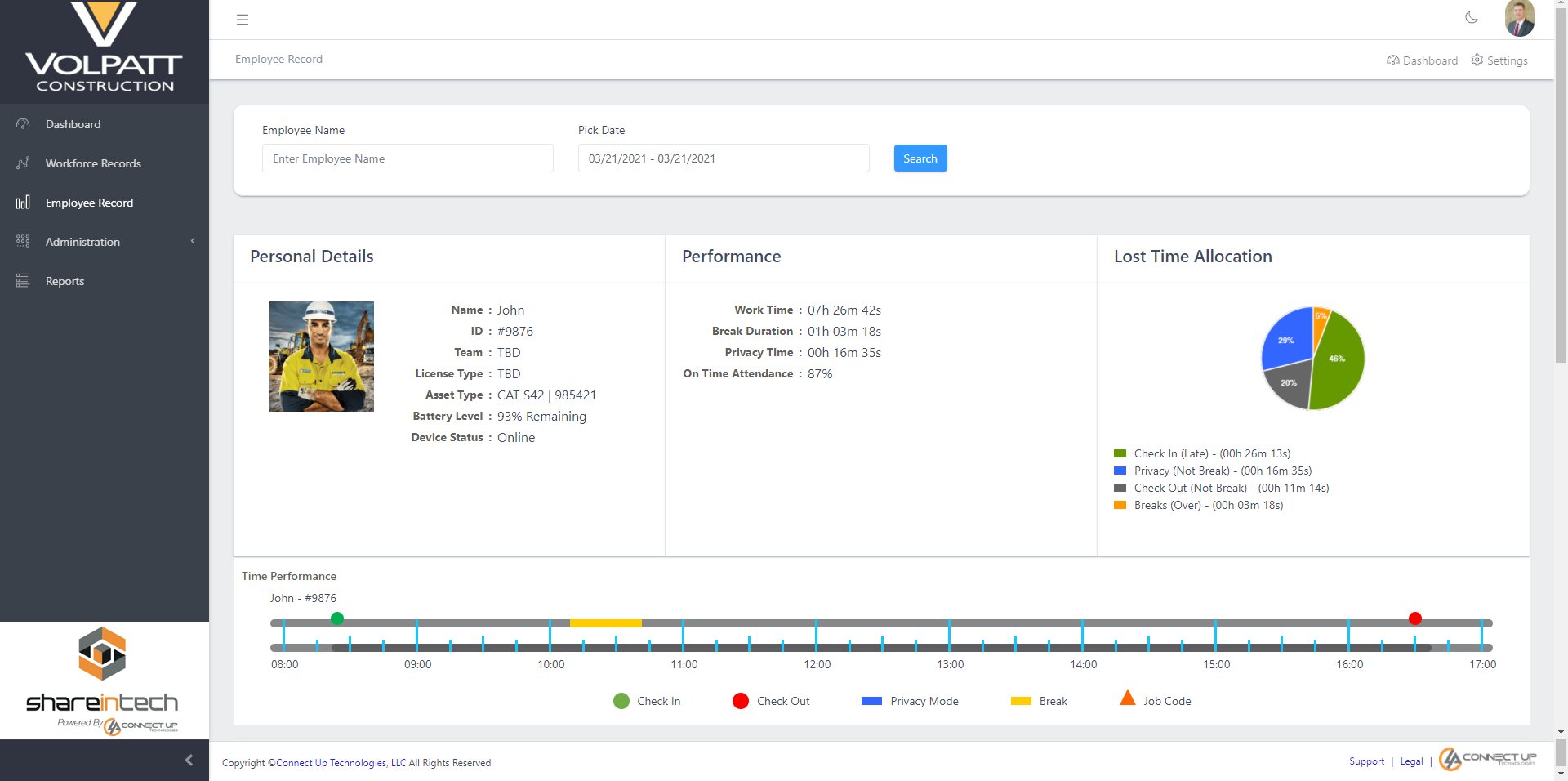Expand Administration sidebar menu
1568x781 pixels.
(105, 242)
